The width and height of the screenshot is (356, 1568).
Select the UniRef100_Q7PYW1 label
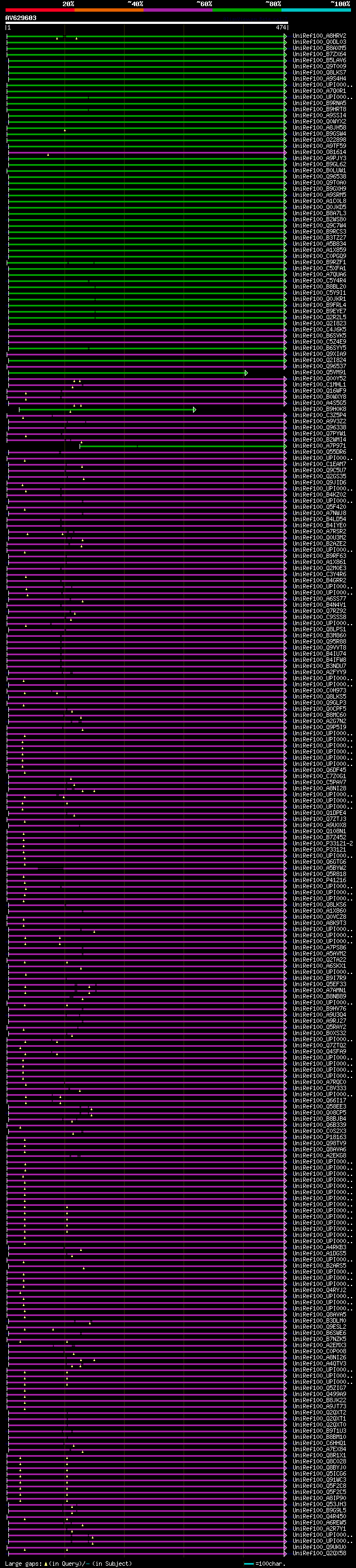coord(319,433)
